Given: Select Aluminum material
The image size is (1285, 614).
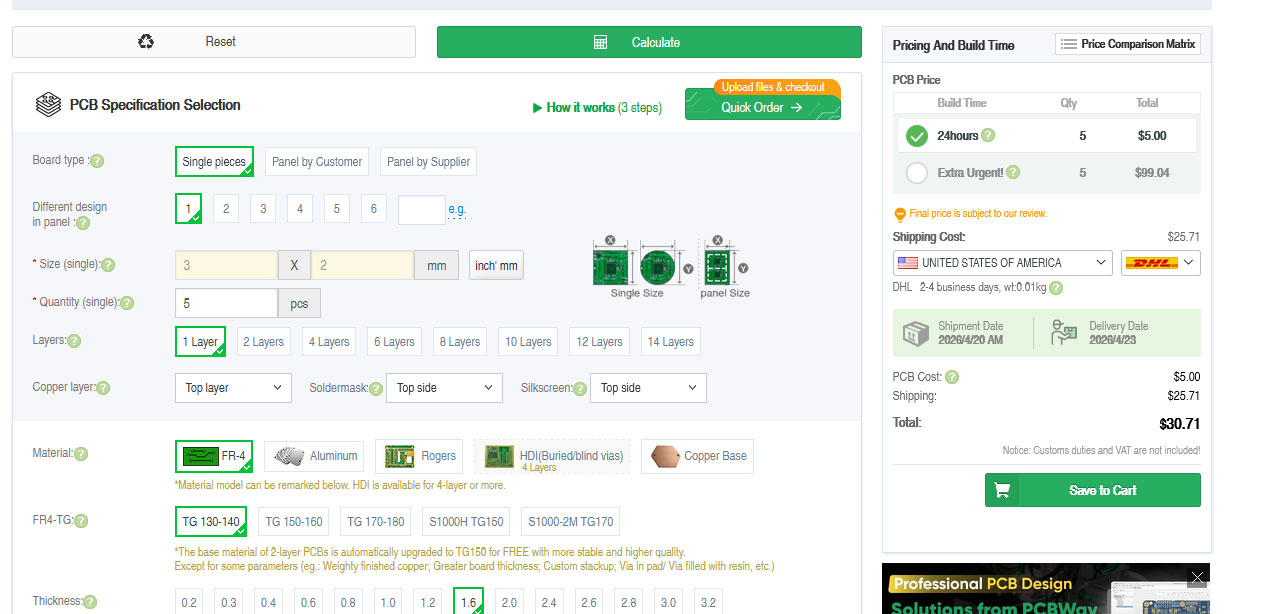Looking at the screenshot, I should [316, 456].
